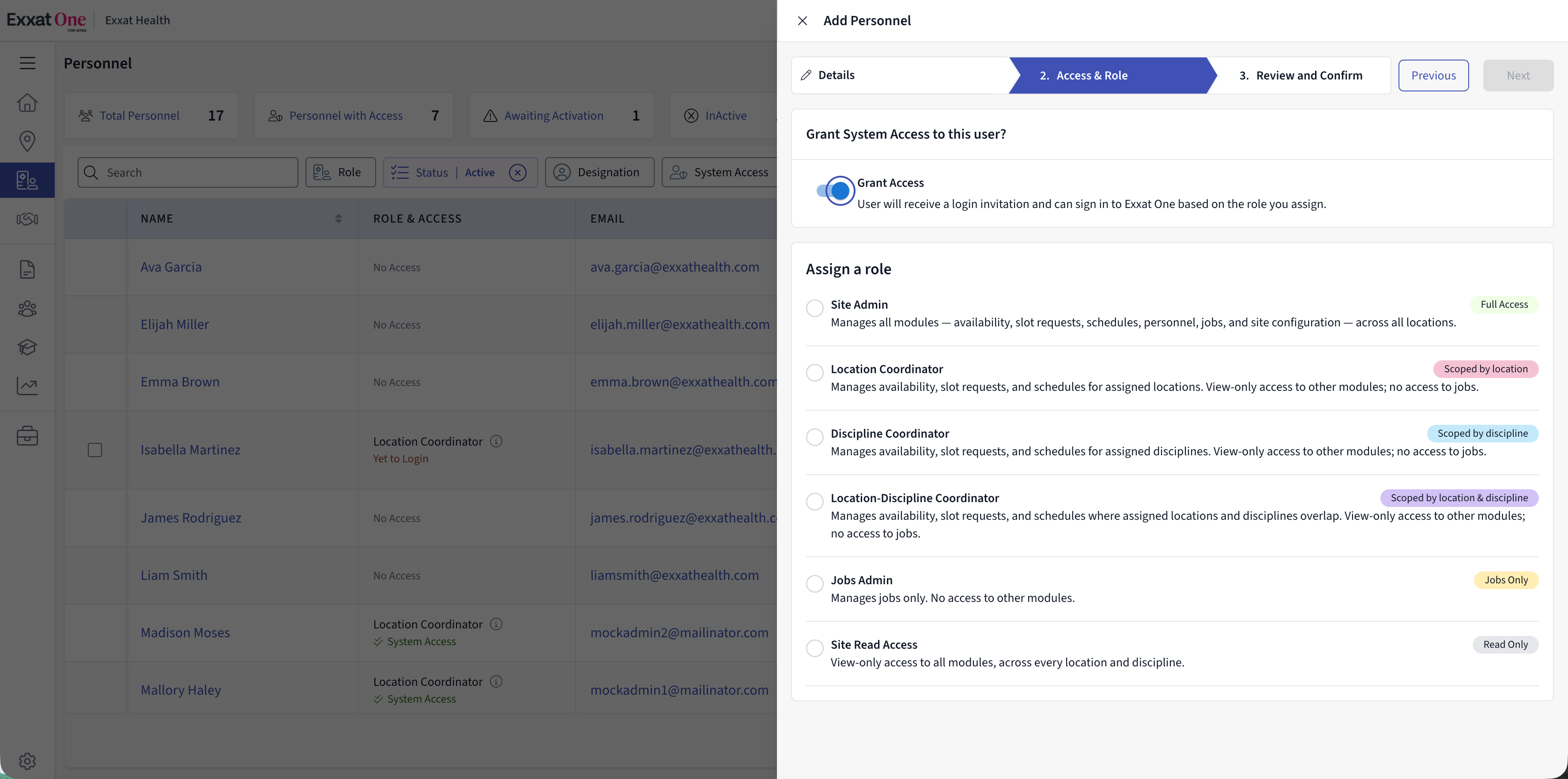Screen dimensions: 1568x779
Task: Click the 'Jobs Only' badge
Action: [x=1506, y=580]
